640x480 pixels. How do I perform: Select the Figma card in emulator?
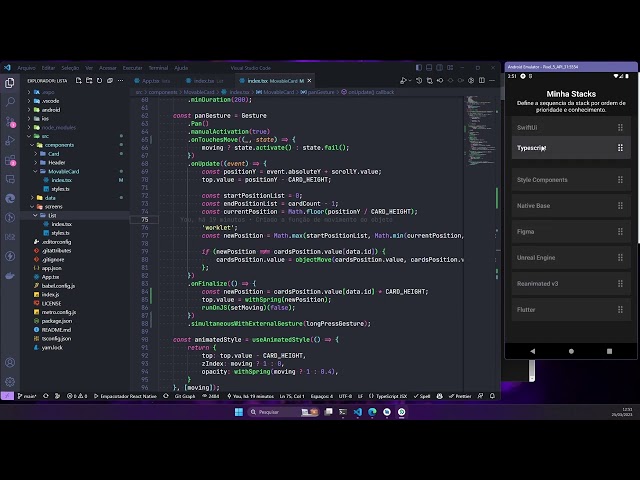tap(571, 231)
